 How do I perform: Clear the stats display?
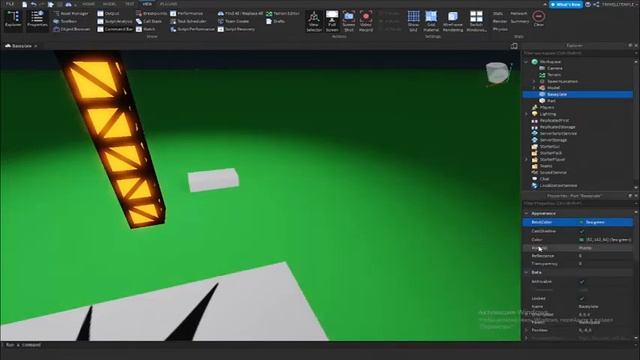[x=539, y=19]
